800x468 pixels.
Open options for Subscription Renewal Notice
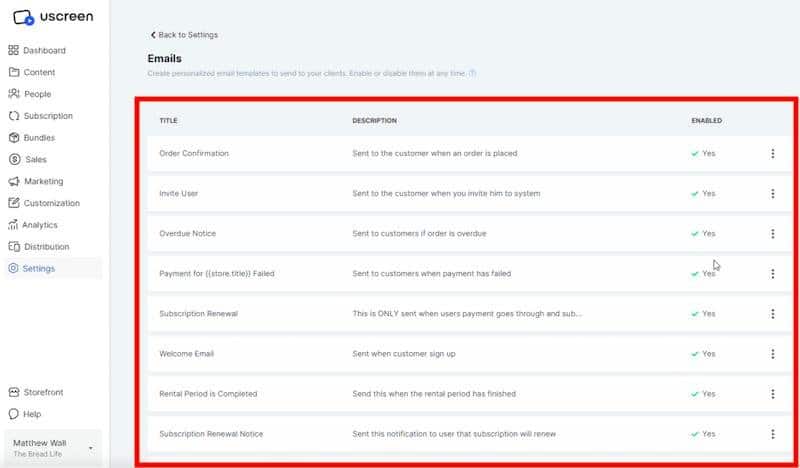coord(772,434)
